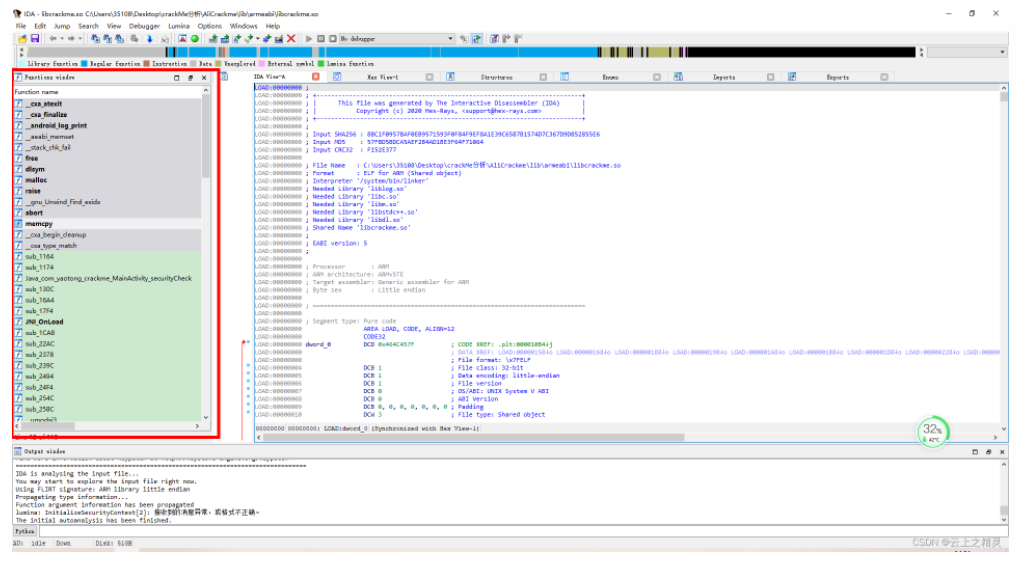Screen dimensions: 1019x561
Task: Open the Jump menu
Action: coord(62,26)
